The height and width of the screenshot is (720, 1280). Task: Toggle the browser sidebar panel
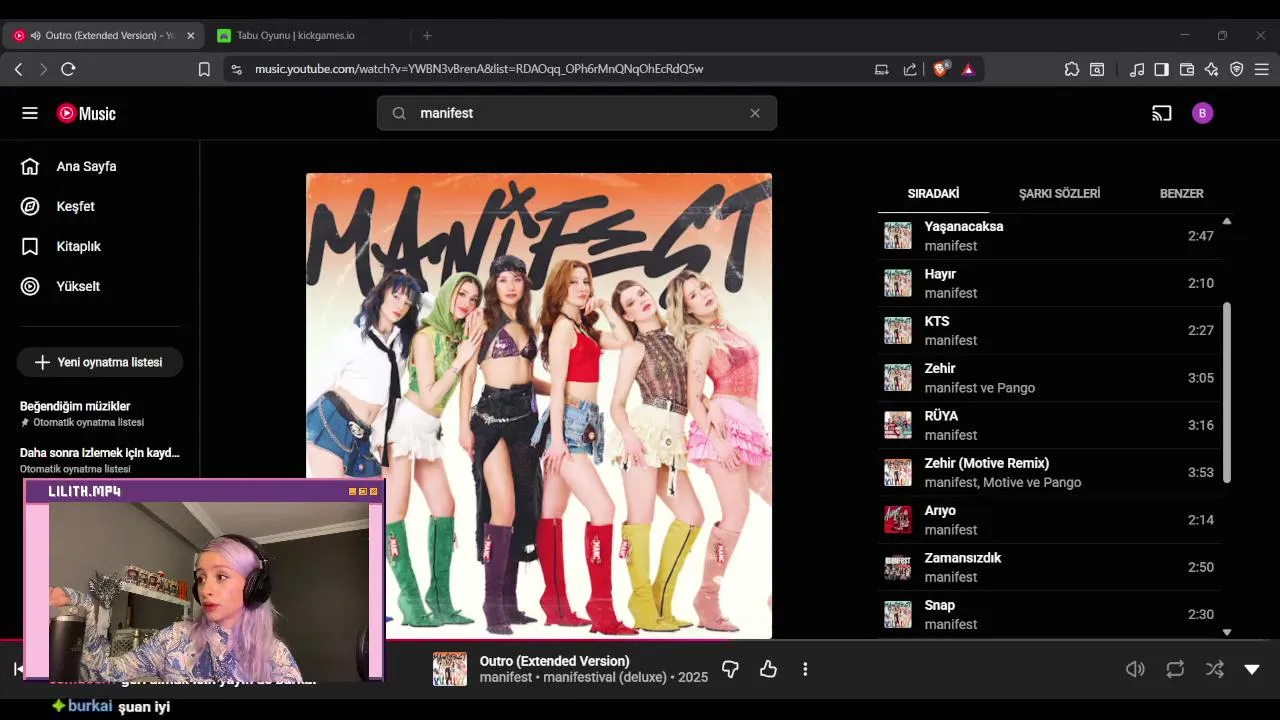coord(1161,69)
